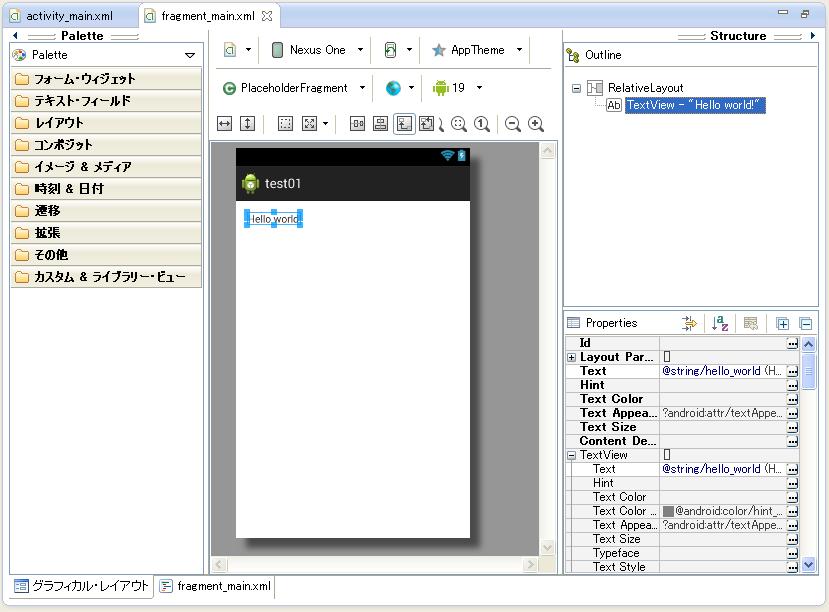Open the フォーム・ウィジェット palette category

point(106,79)
